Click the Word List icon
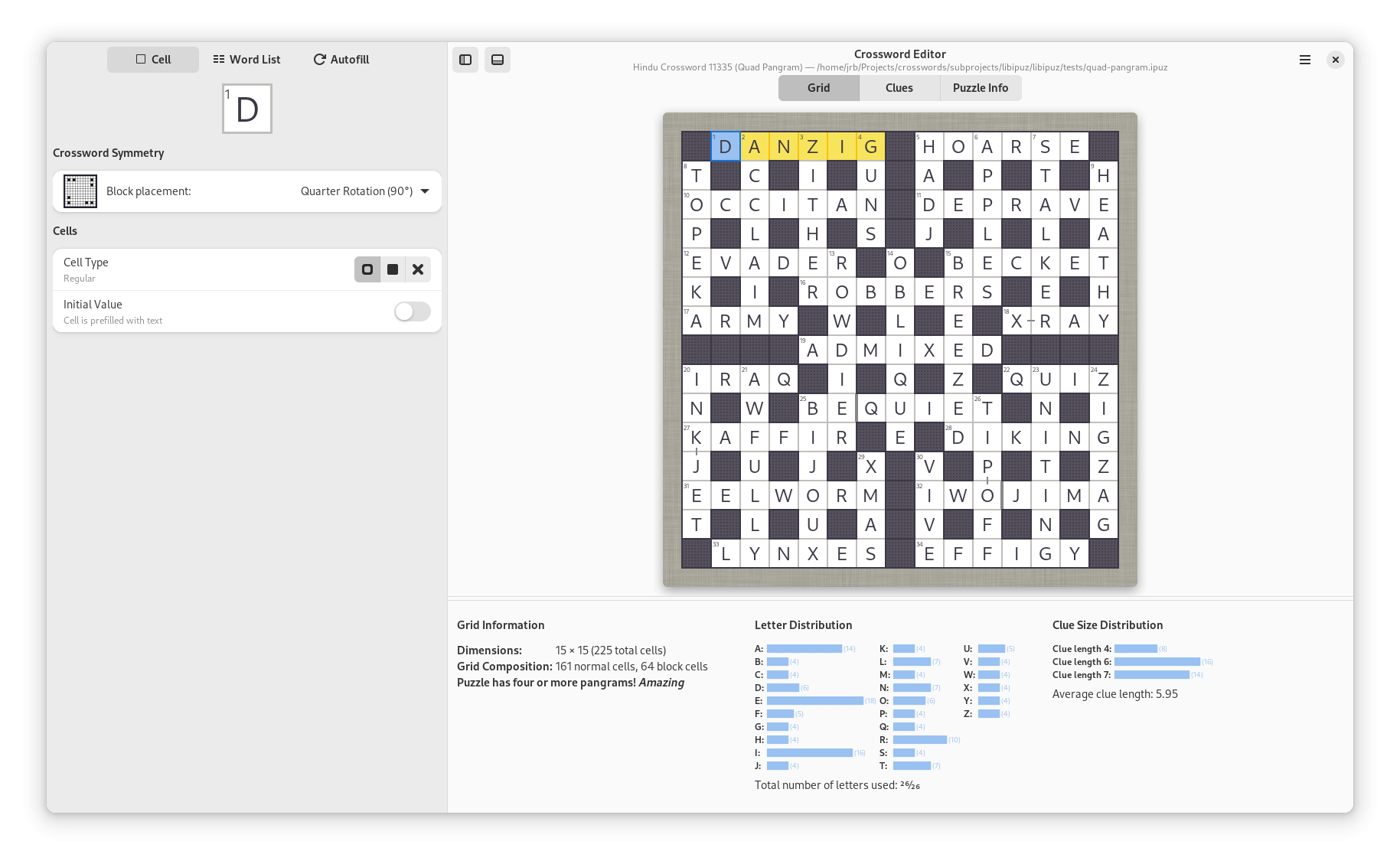This screenshot has height=864, width=1400. pyautogui.click(x=218, y=59)
